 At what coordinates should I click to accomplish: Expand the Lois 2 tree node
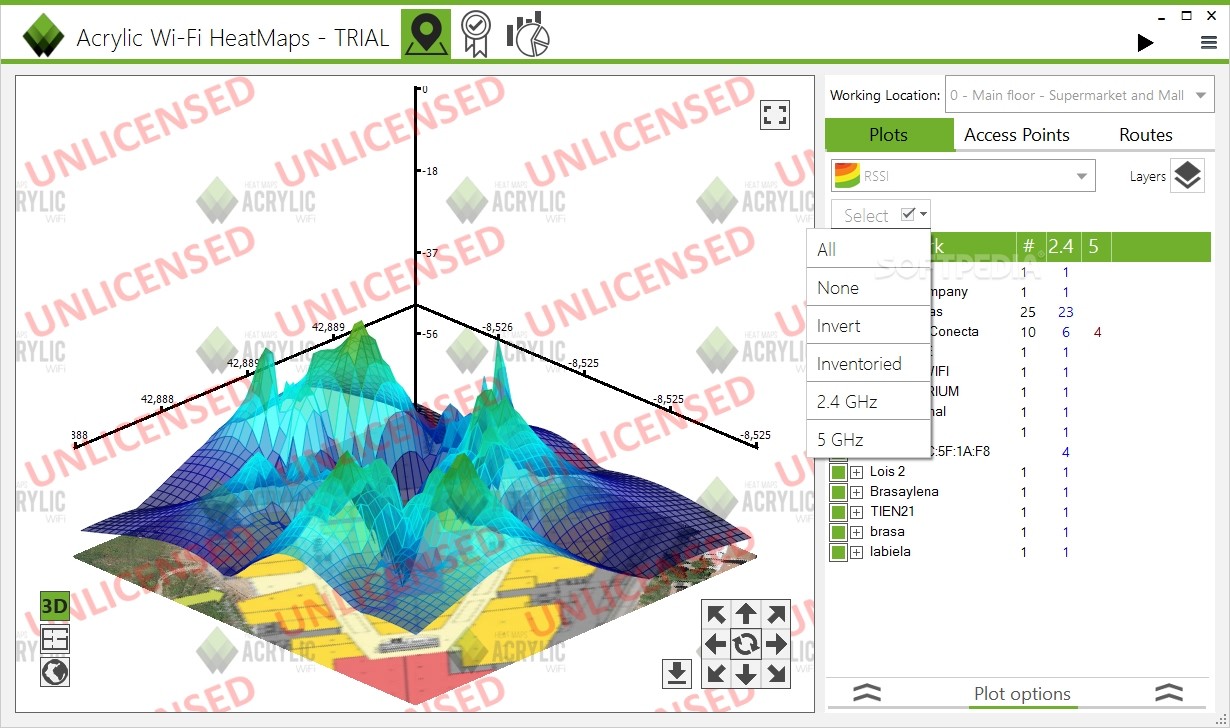coord(857,472)
